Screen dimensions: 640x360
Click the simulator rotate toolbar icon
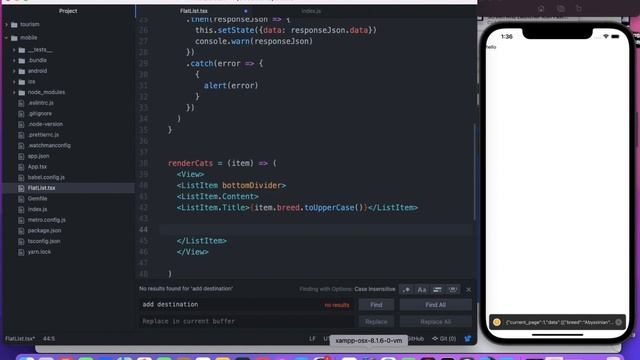tap(579, 9)
